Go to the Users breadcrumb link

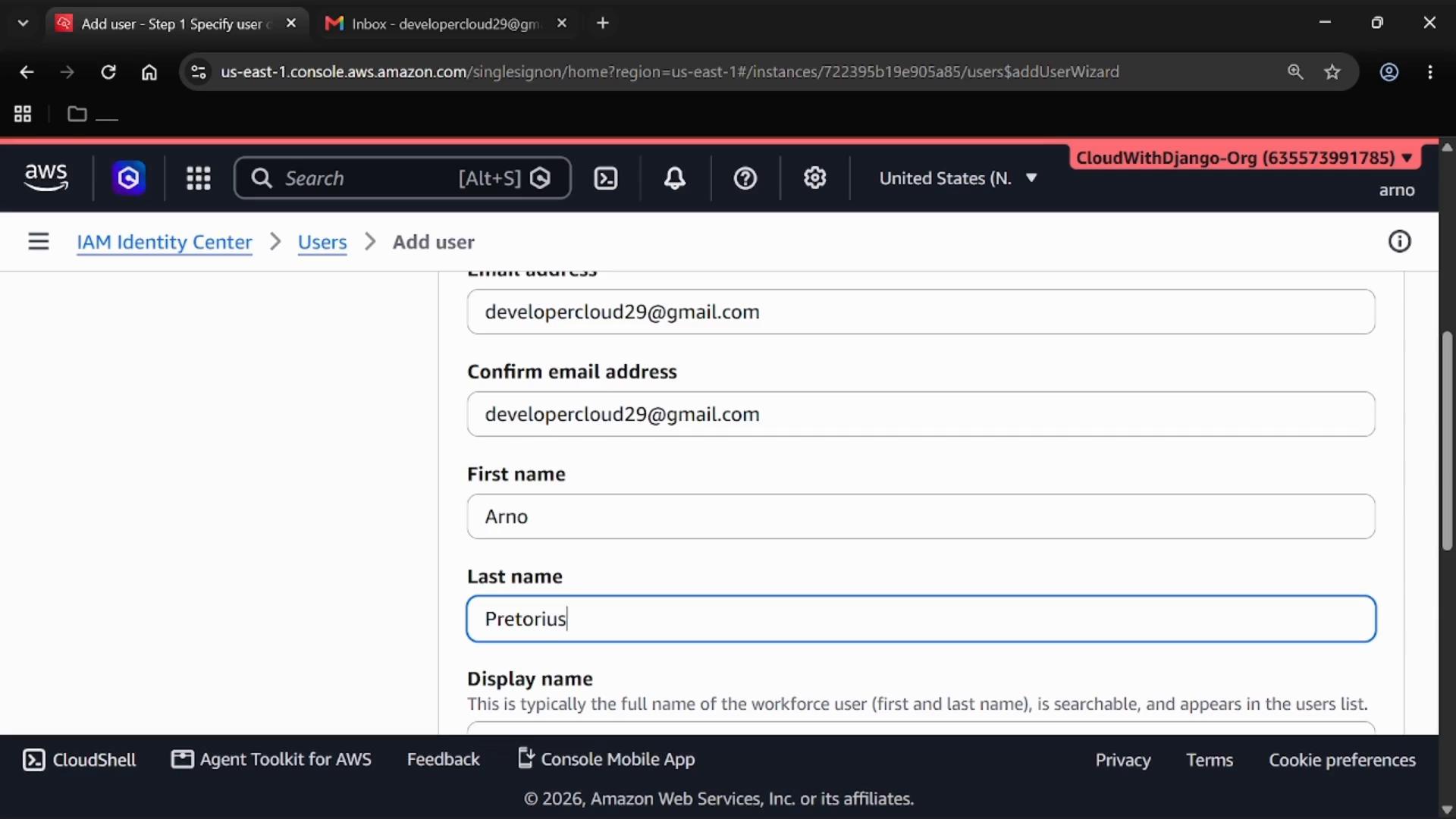coord(322,242)
